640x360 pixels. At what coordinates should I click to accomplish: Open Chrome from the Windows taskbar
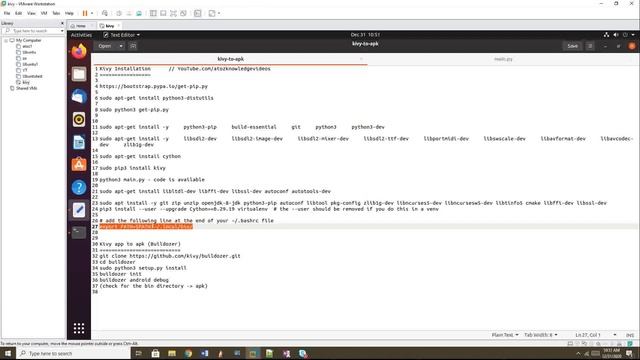[188, 353]
